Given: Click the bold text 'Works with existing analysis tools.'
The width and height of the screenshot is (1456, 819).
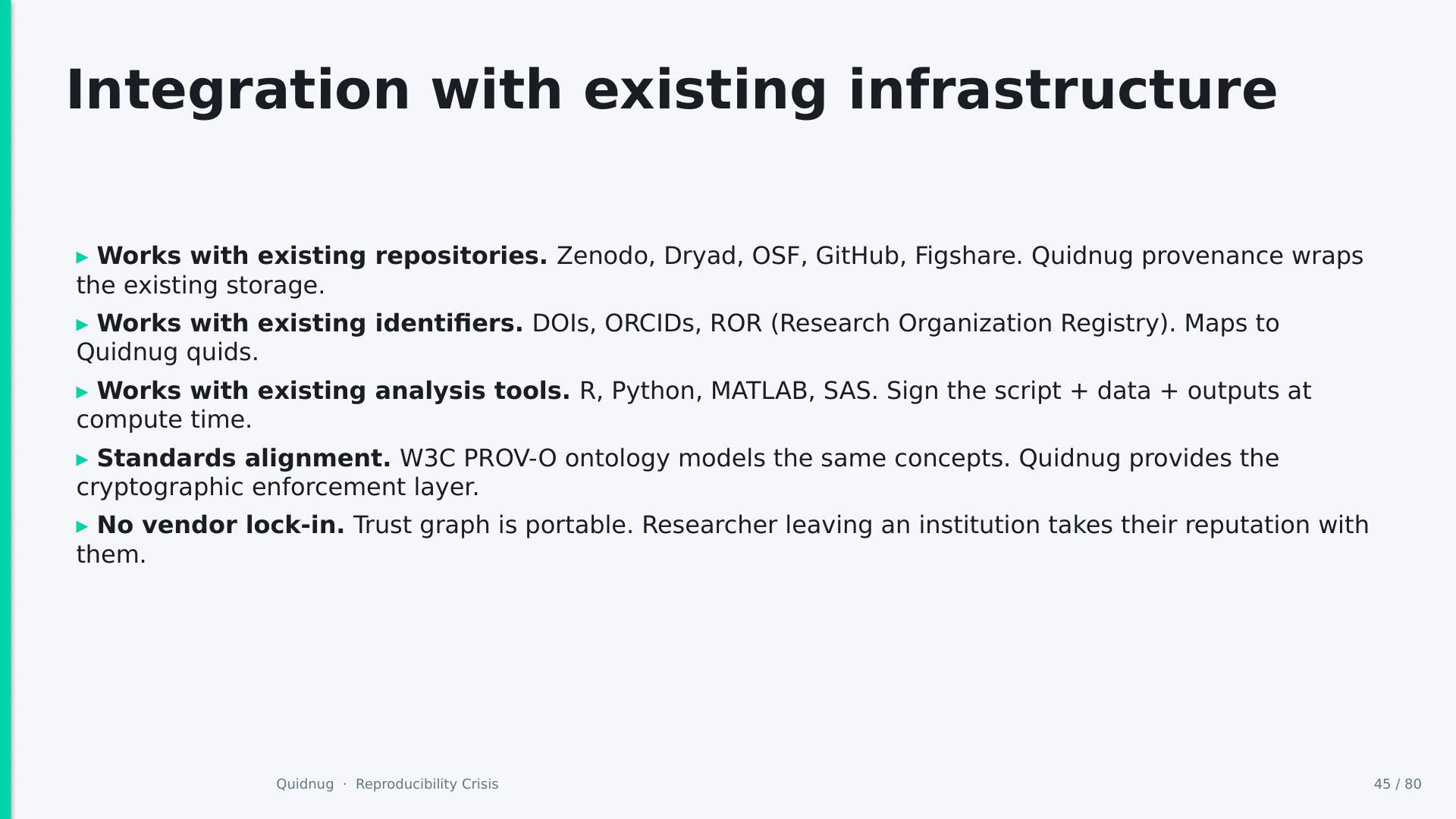Looking at the screenshot, I should click(x=334, y=391).
